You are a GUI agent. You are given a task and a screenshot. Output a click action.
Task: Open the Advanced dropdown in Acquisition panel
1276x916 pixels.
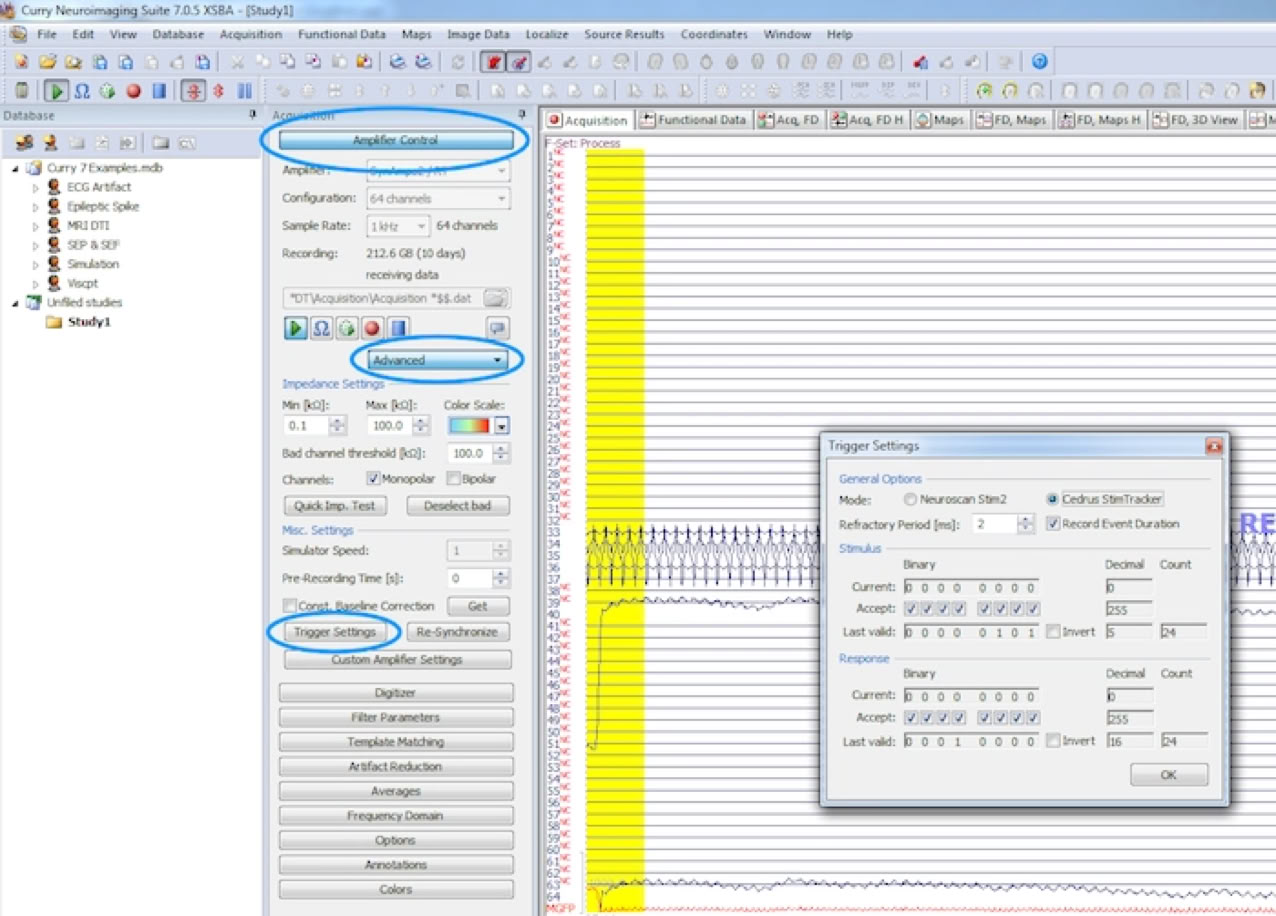[x=435, y=360]
